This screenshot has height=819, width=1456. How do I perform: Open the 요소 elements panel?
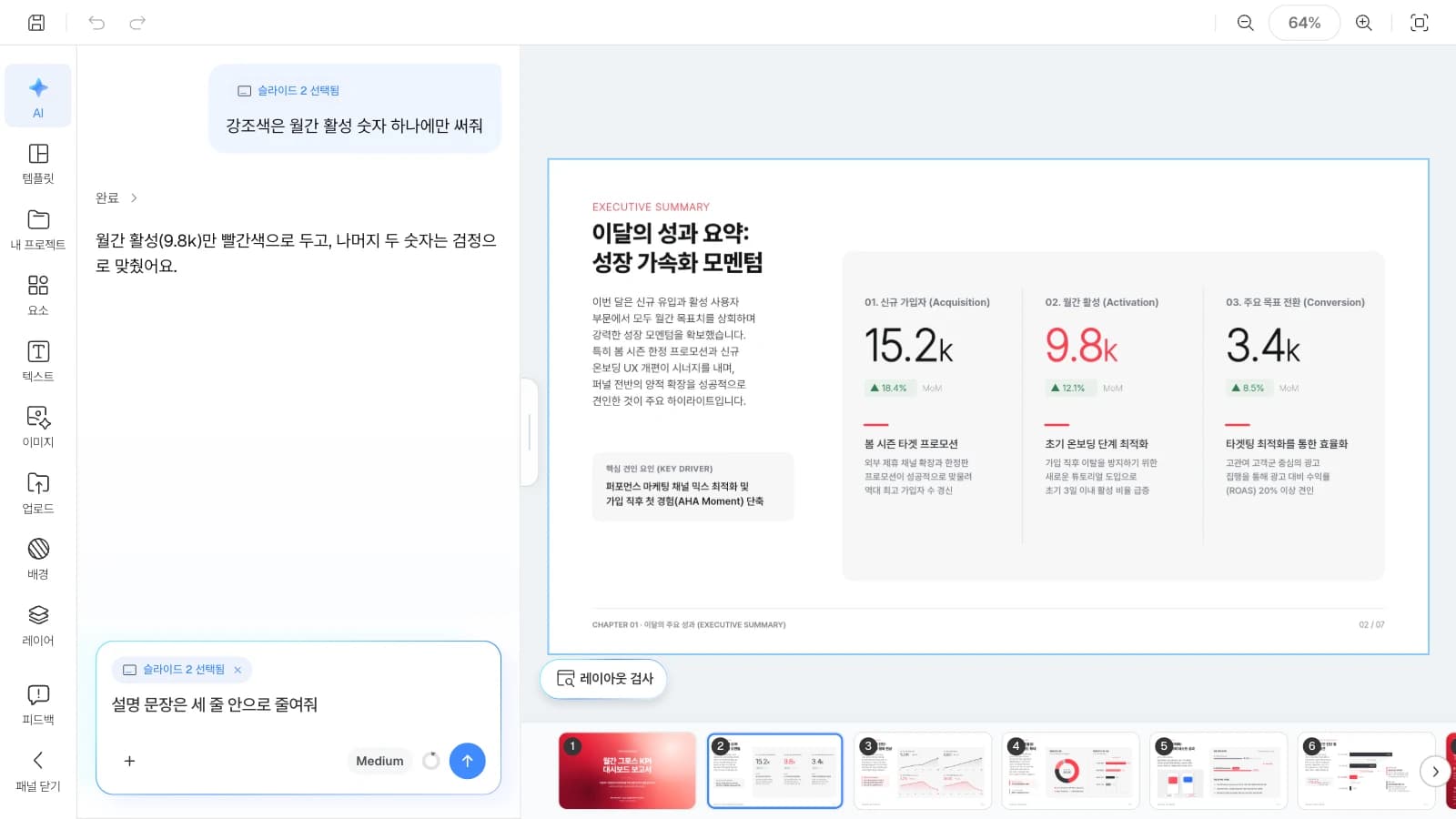click(38, 295)
